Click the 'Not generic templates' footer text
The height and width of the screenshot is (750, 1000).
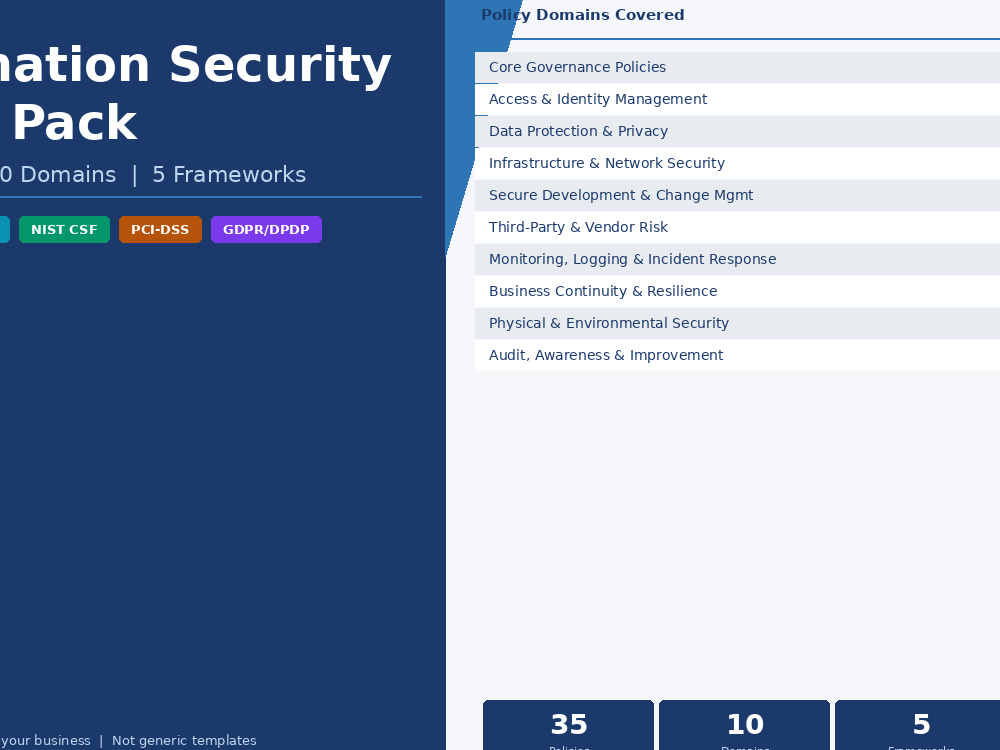184,740
